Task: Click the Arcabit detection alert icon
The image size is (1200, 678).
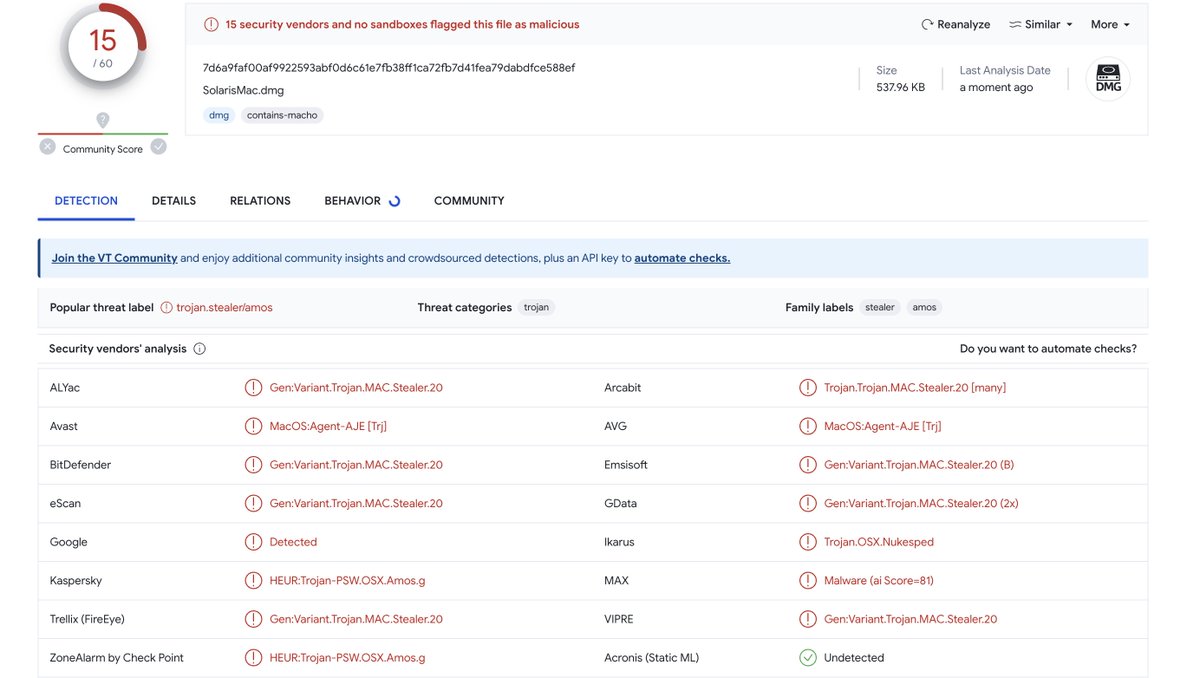Action: tap(808, 387)
